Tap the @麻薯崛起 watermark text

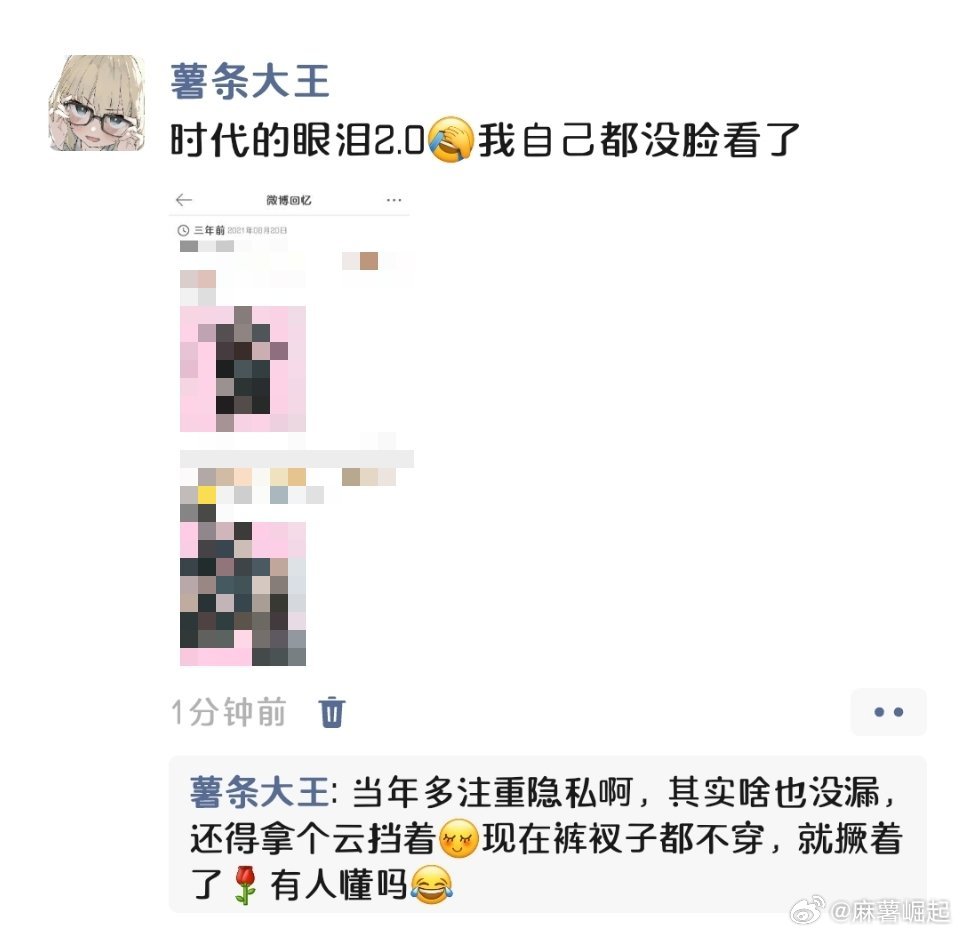click(889, 911)
